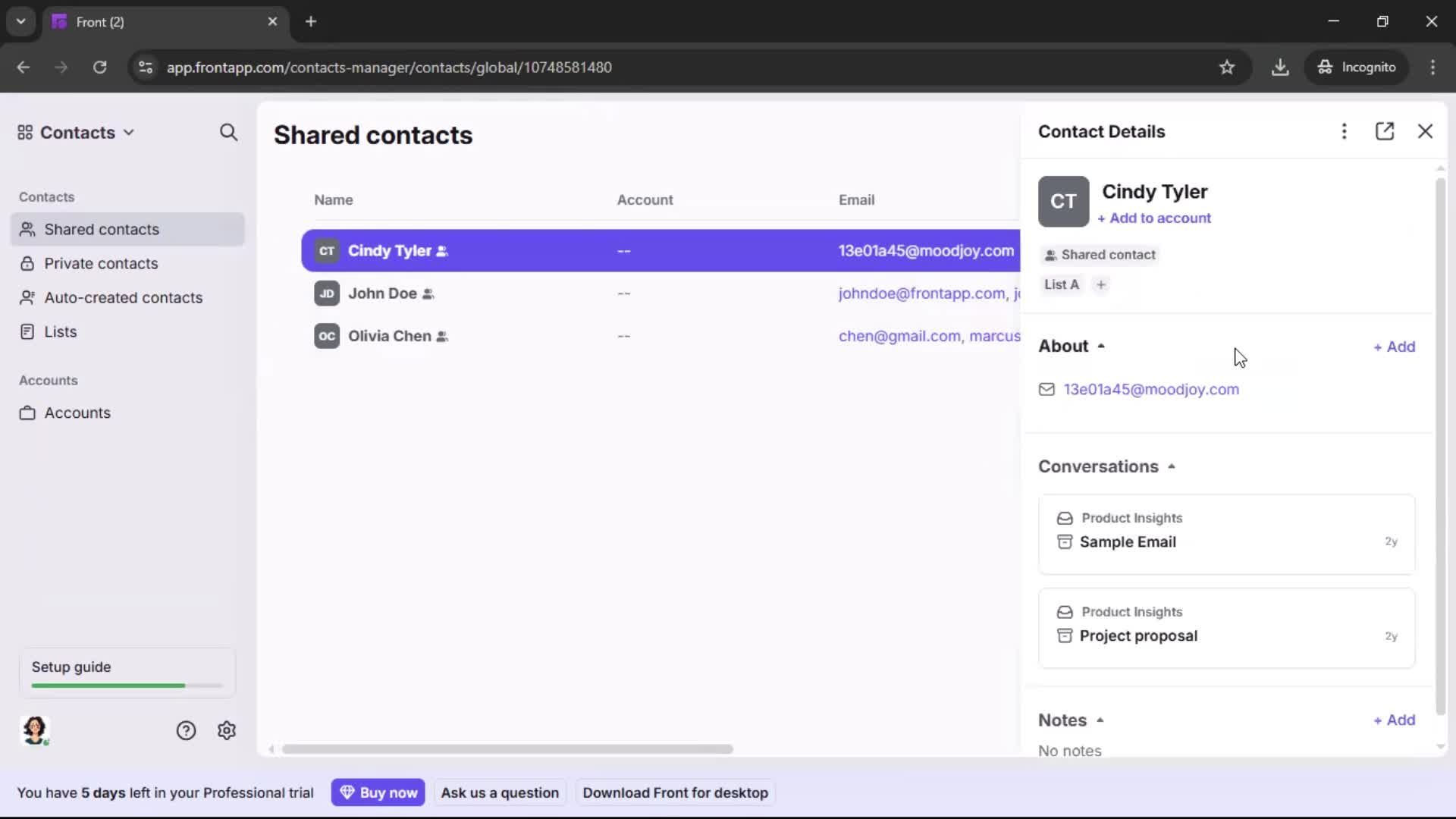Open Private contacts from the sidebar
The image size is (1456, 819).
click(101, 263)
